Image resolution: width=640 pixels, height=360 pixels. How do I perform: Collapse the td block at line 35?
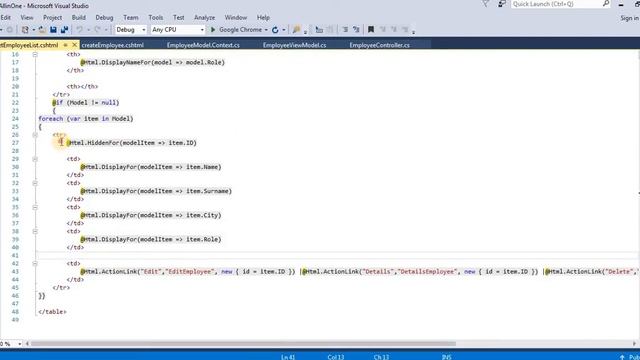(35, 207)
